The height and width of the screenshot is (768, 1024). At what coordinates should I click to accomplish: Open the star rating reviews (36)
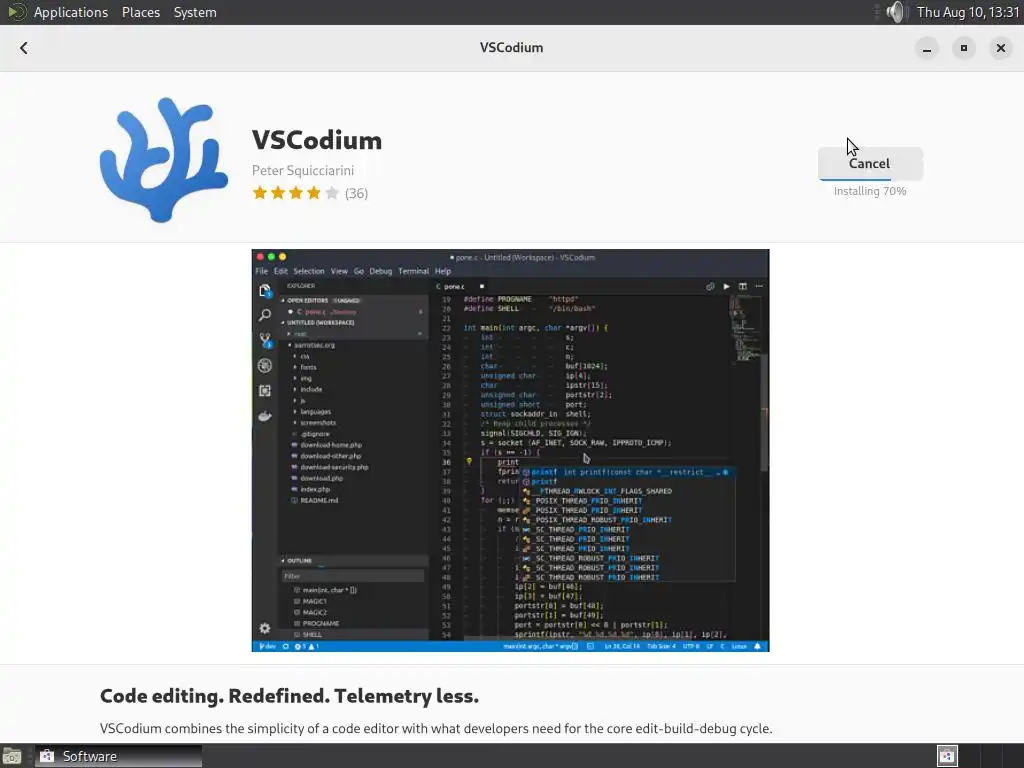click(x=310, y=193)
